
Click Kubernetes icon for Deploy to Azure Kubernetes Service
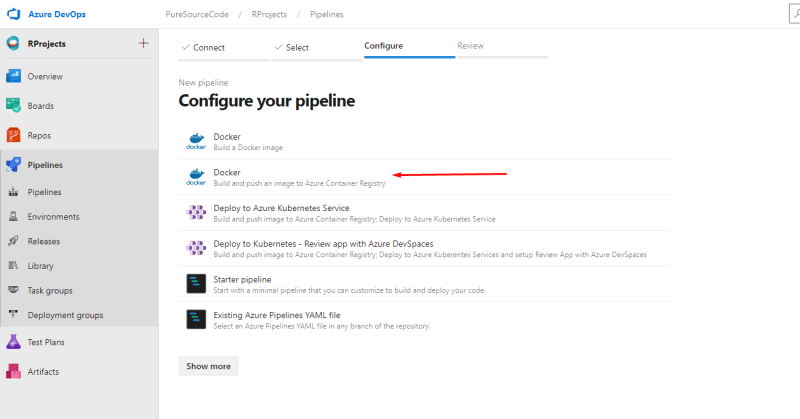(196, 212)
